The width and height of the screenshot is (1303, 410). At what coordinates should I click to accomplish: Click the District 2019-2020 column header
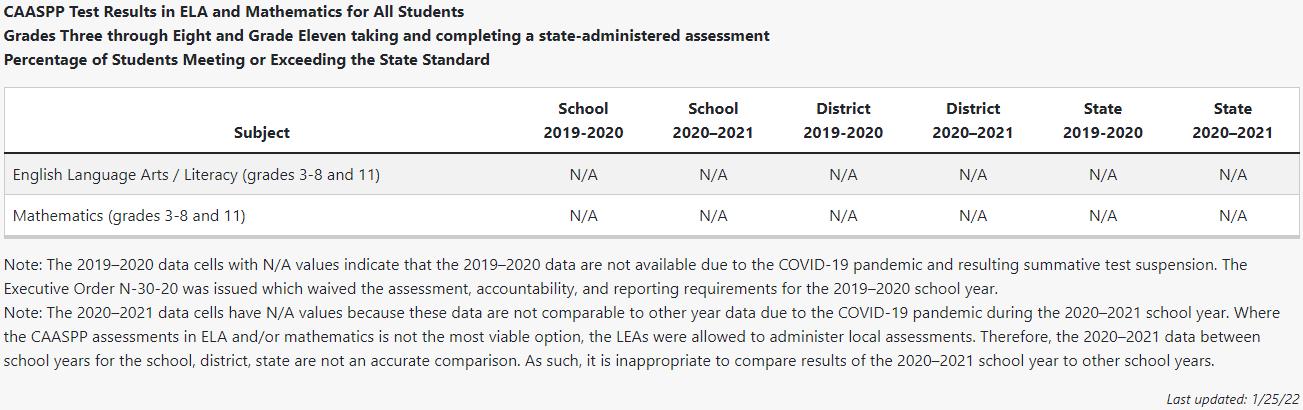843,120
